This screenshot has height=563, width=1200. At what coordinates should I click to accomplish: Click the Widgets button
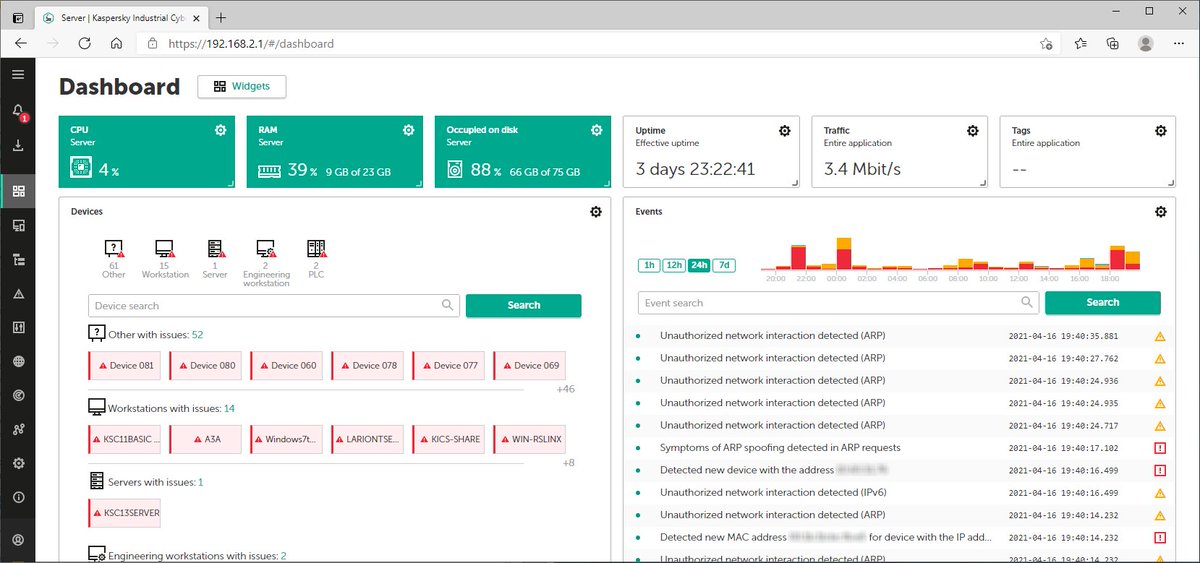coord(241,86)
